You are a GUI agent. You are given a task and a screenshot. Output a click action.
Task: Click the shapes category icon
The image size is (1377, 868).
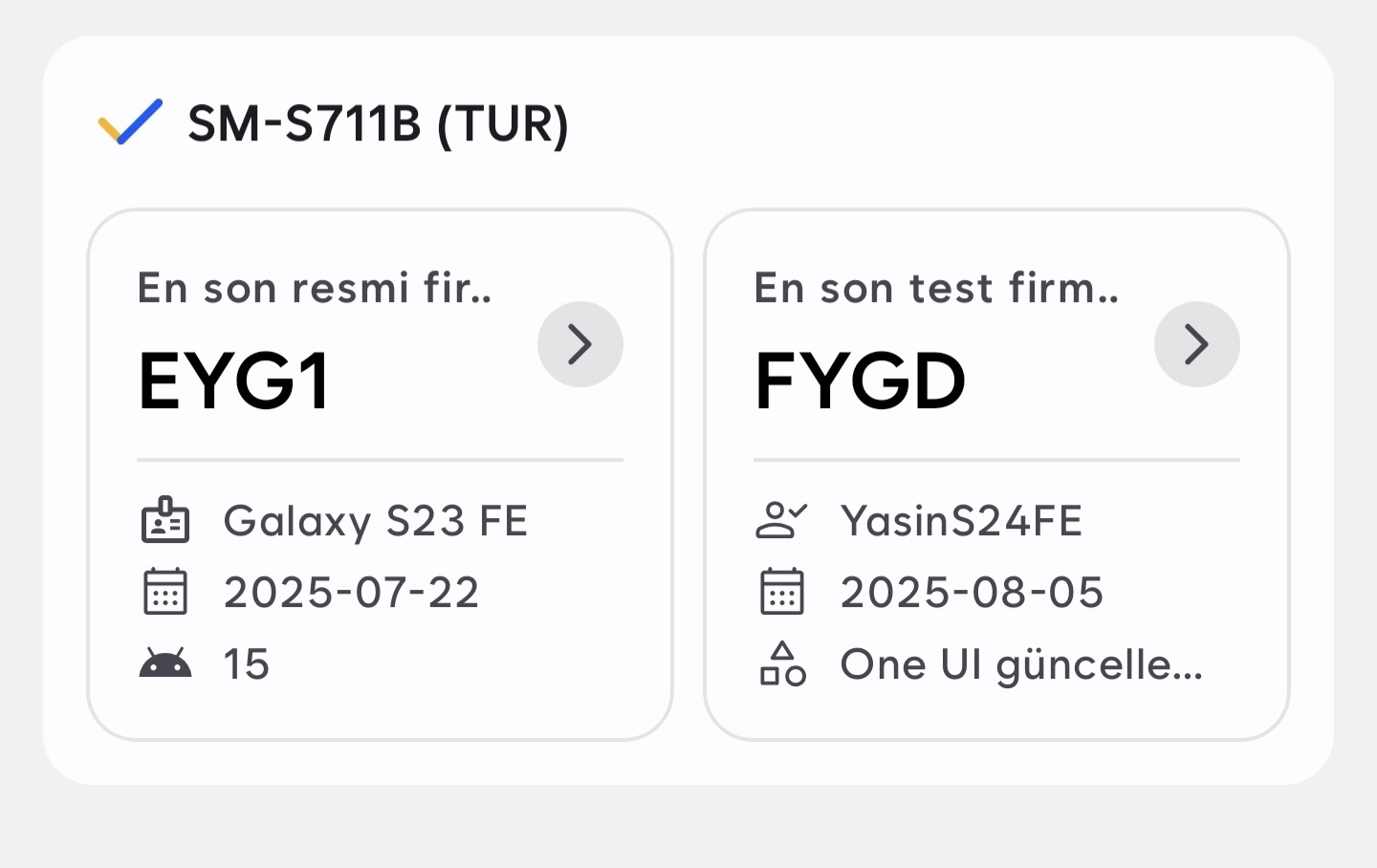coord(782,663)
